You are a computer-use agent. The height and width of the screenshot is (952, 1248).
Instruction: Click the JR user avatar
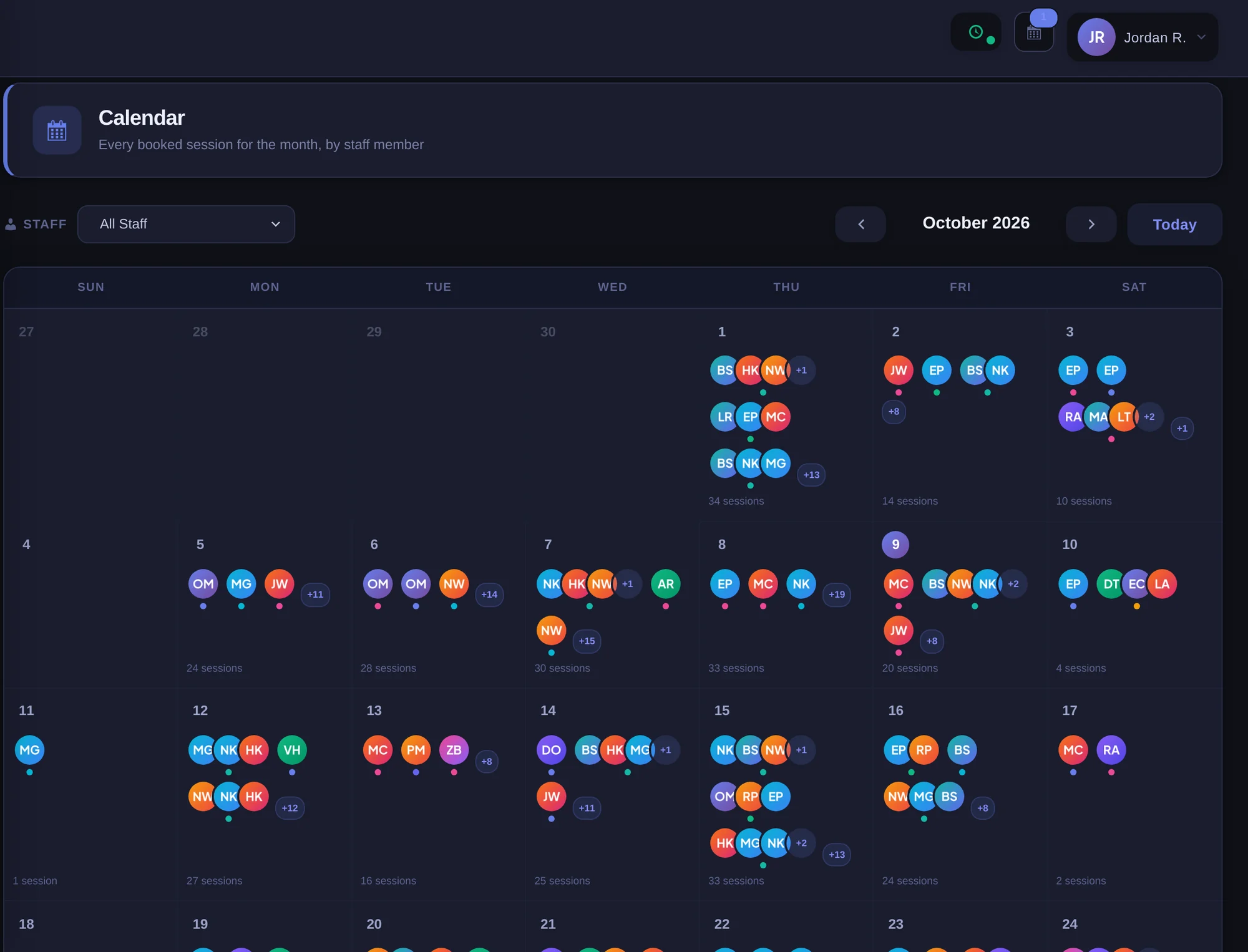(x=1096, y=37)
